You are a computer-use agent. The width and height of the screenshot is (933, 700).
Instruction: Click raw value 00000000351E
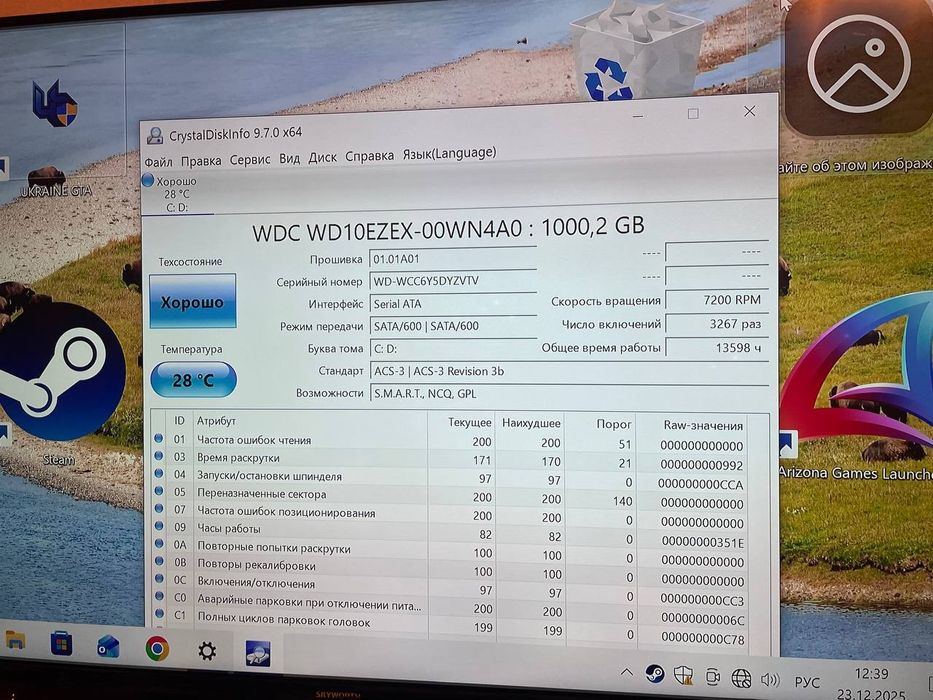703,542
